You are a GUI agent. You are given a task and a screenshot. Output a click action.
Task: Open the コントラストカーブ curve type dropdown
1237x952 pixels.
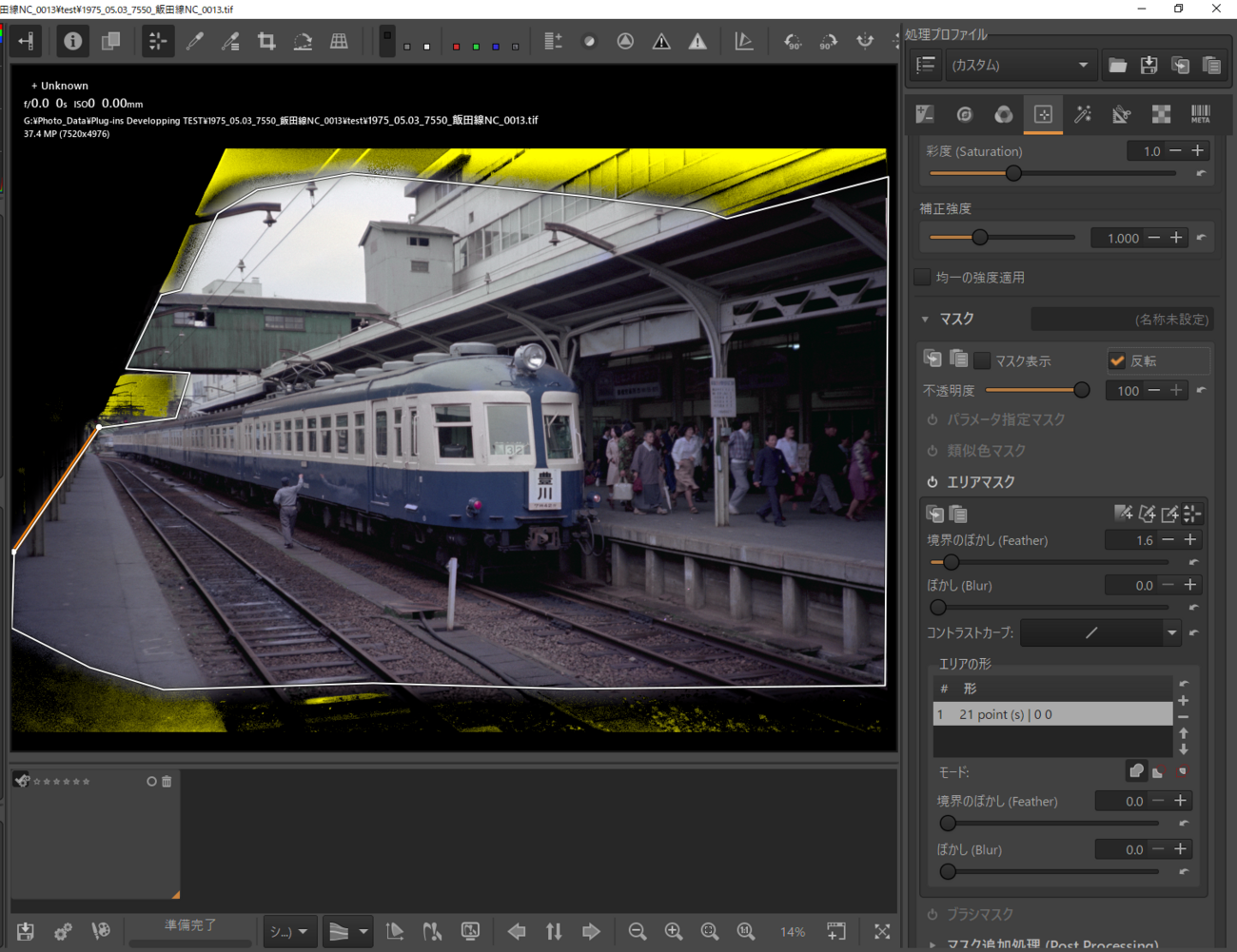1171,632
